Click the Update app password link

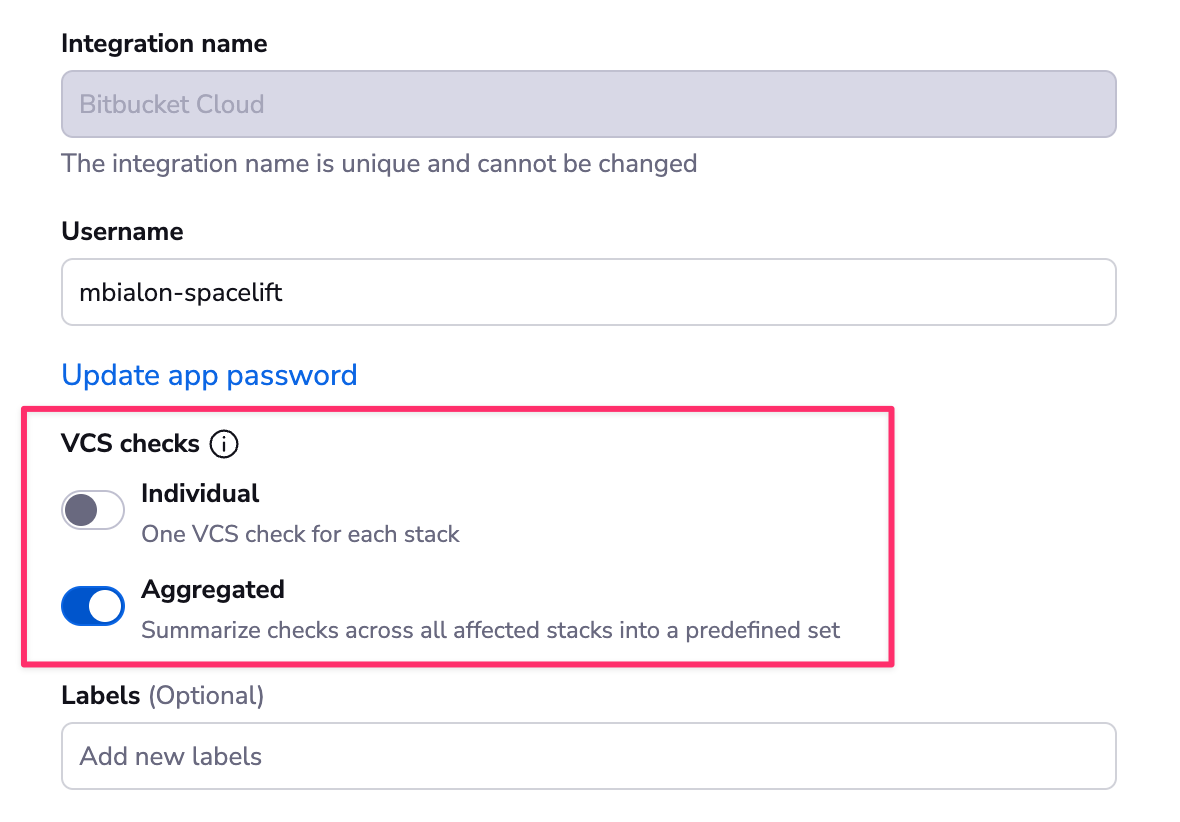(209, 375)
